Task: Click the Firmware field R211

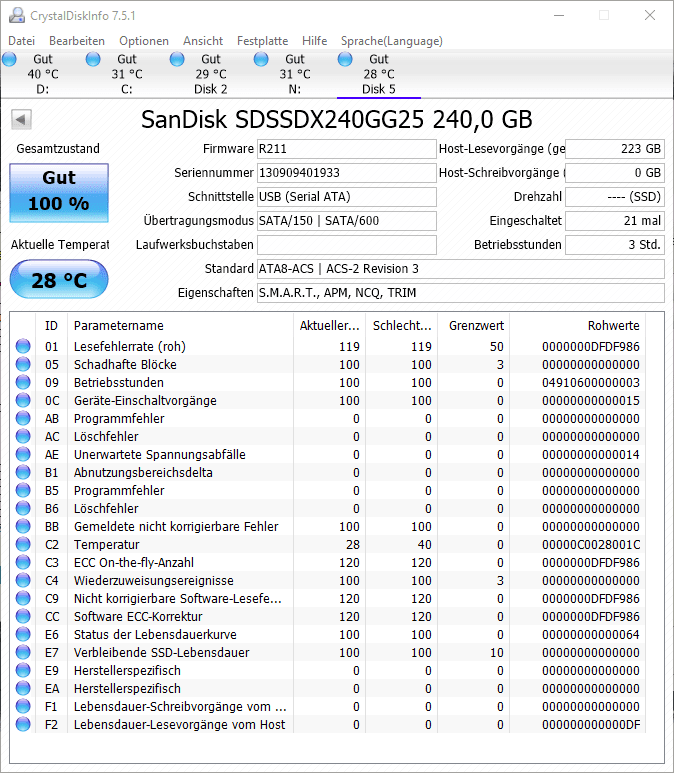Action: pos(347,149)
